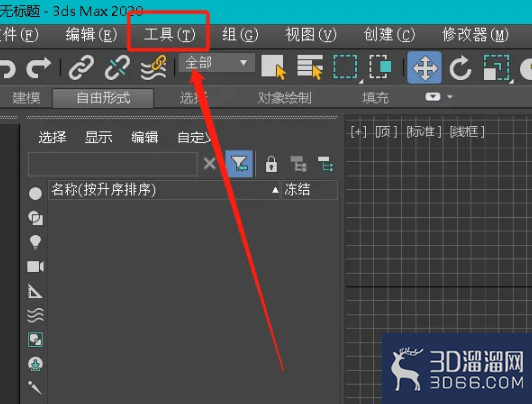Screen dimensions: 532x404
Task: Click the ribbon minimize toggle button
Action: click(433, 97)
